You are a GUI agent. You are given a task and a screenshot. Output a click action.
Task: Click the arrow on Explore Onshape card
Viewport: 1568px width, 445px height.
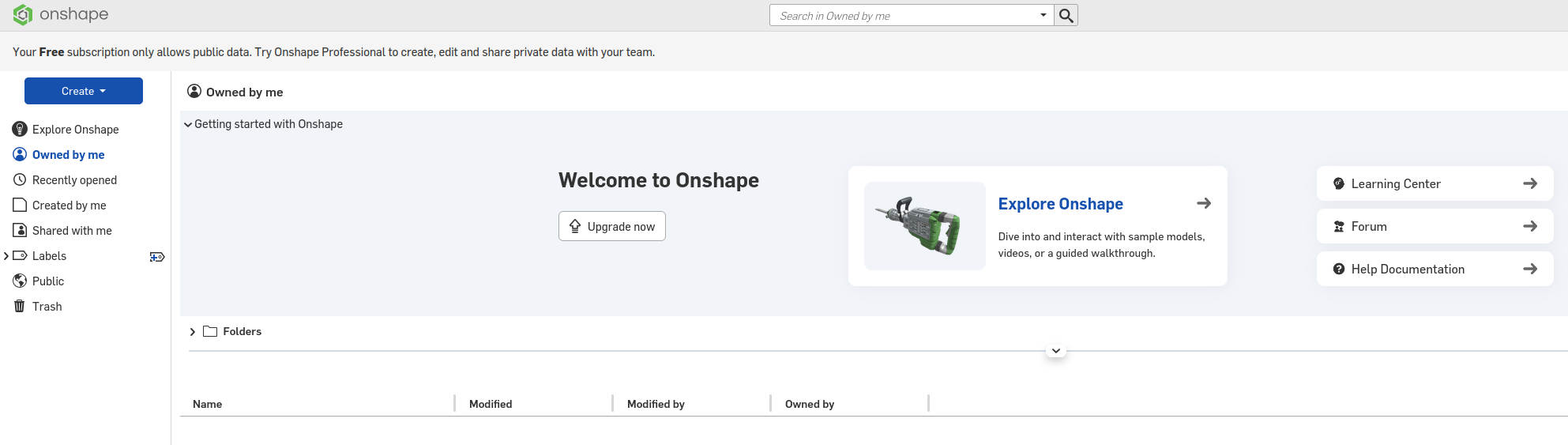tap(1204, 203)
